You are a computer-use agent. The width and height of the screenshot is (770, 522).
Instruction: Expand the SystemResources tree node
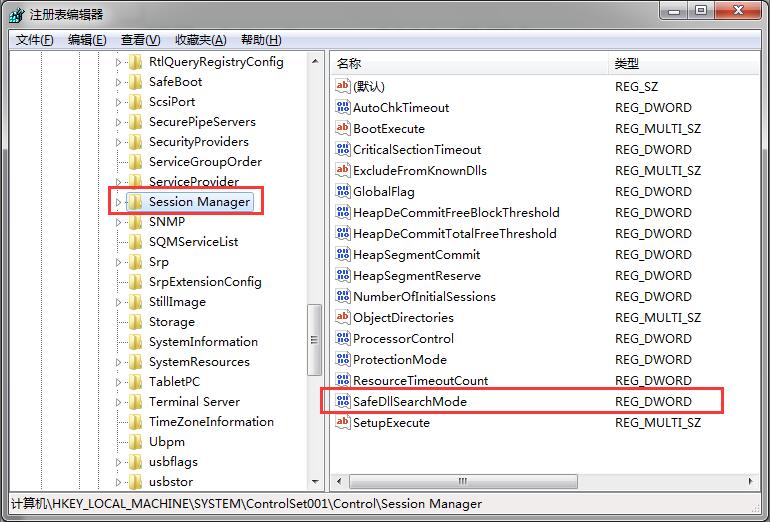coord(118,362)
